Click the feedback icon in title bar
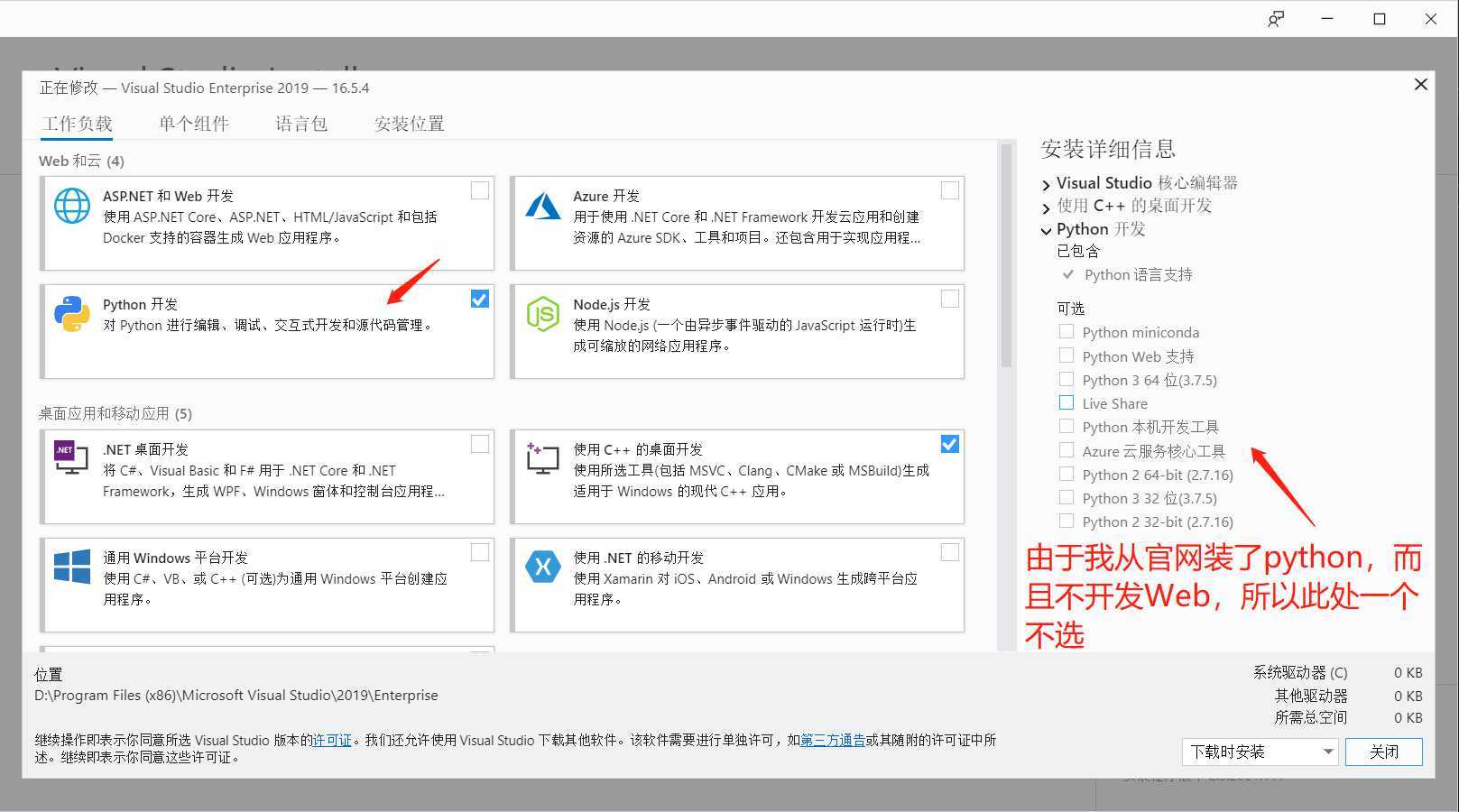This screenshot has height=812, width=1459. [x=1276, y=19]
